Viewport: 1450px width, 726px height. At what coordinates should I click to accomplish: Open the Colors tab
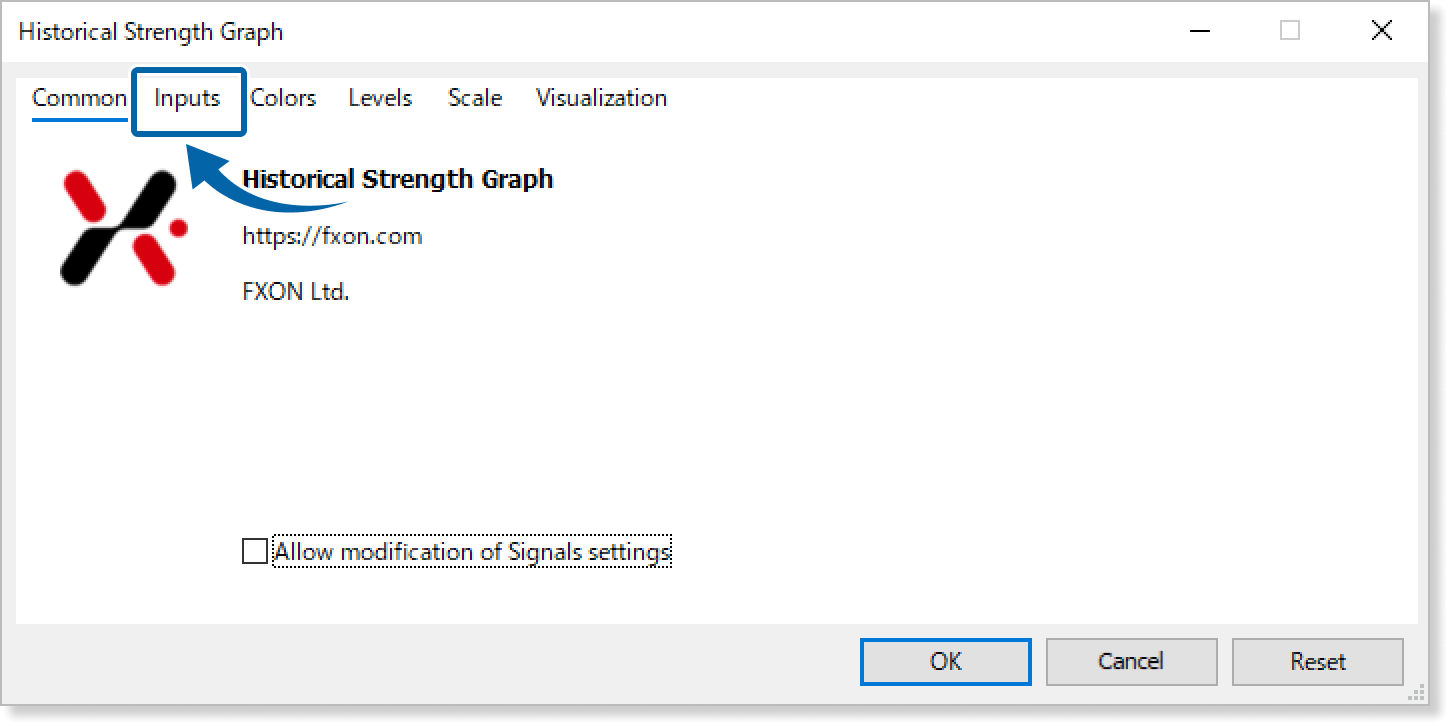283,98
